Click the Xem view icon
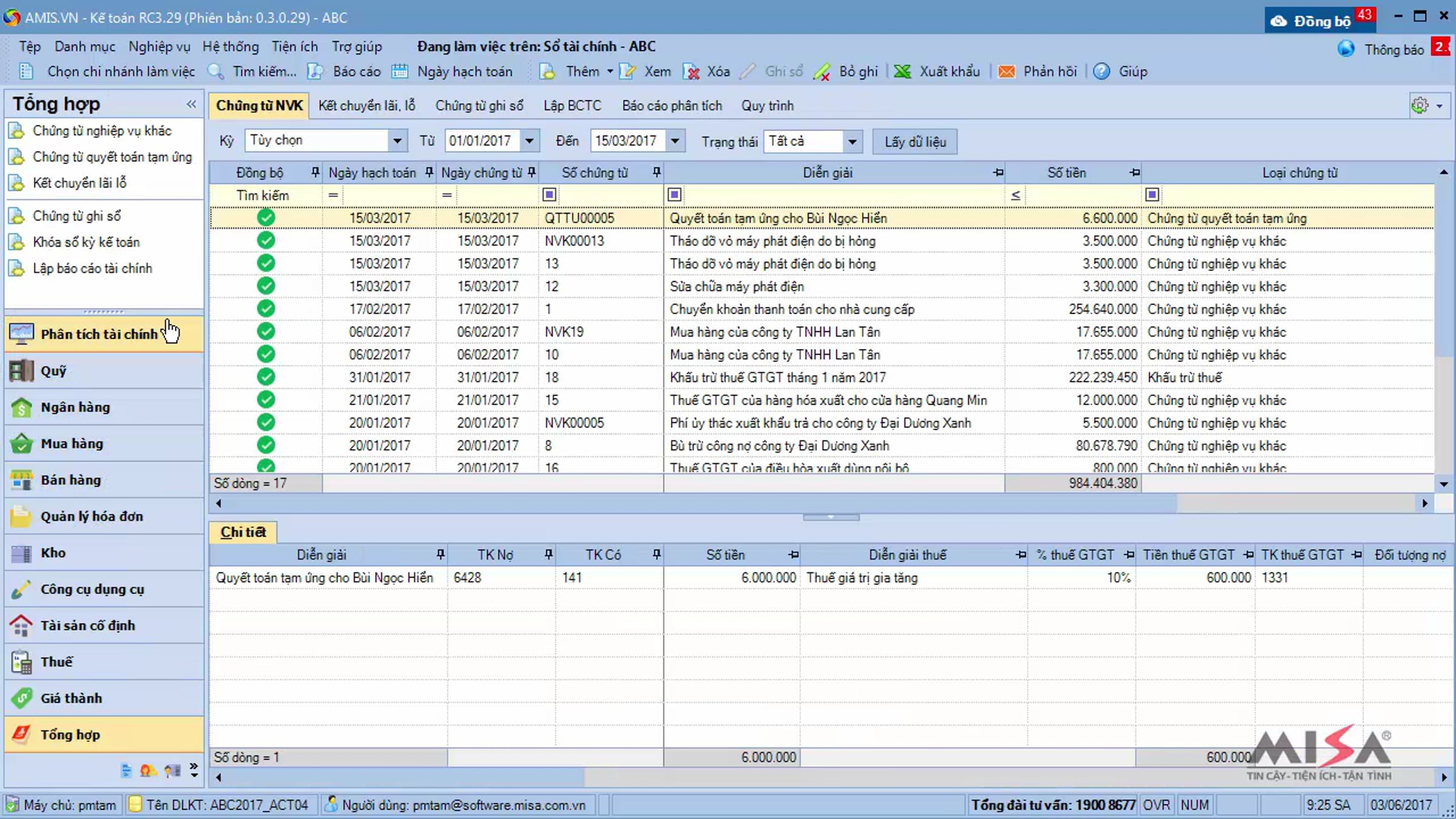 627,72
